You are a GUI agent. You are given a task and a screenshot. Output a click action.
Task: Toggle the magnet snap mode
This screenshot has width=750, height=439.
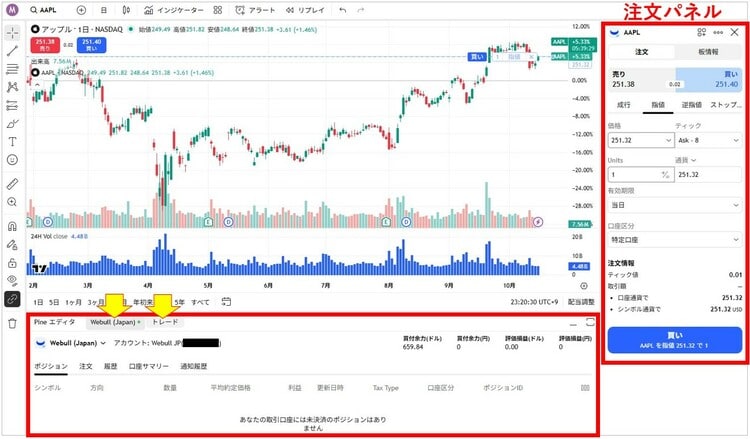(12, 226)
